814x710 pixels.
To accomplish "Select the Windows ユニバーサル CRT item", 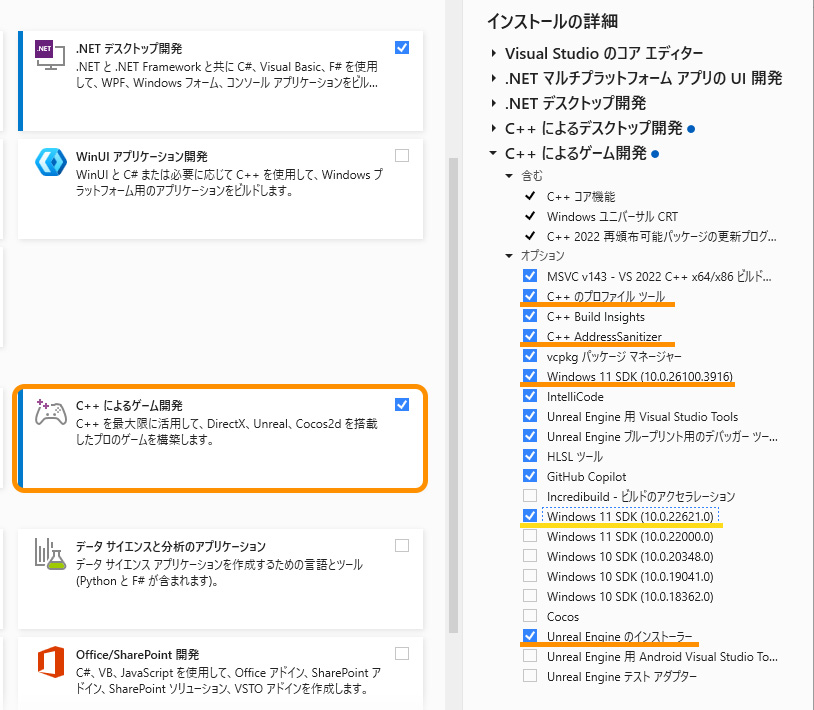I will pyautogui.click(x=612, y=216).
